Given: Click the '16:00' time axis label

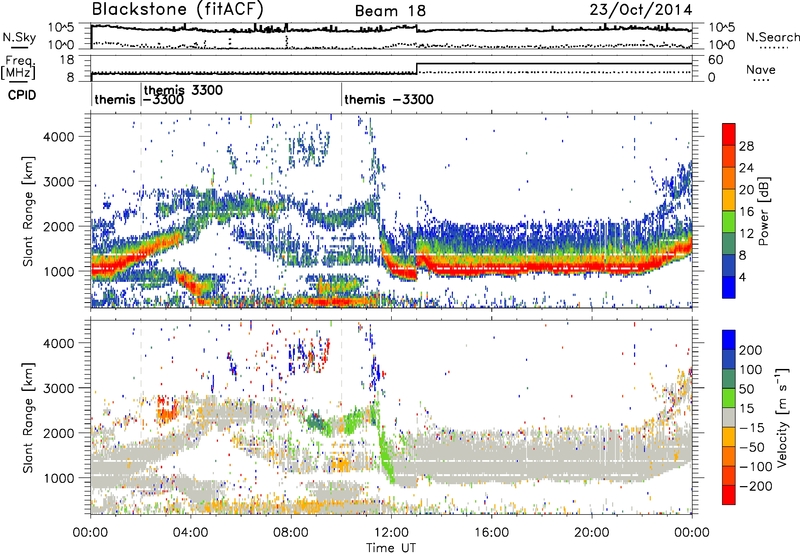Looking at the screenshot, I should tap(491, 533).
